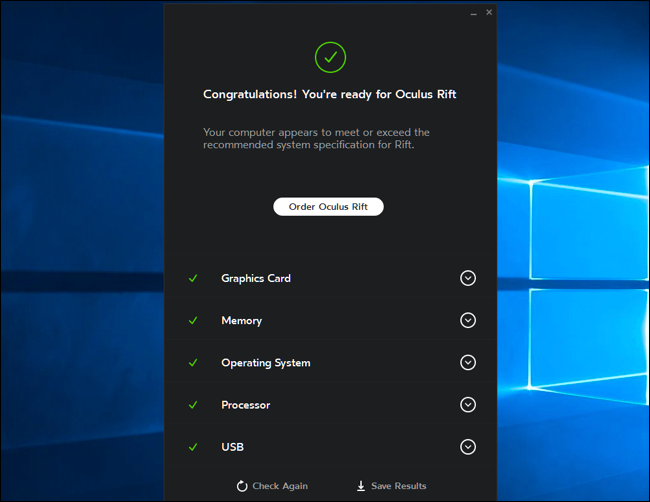Save Results to a file
This screenshot has height=502, width=650.
click(391, 486)
